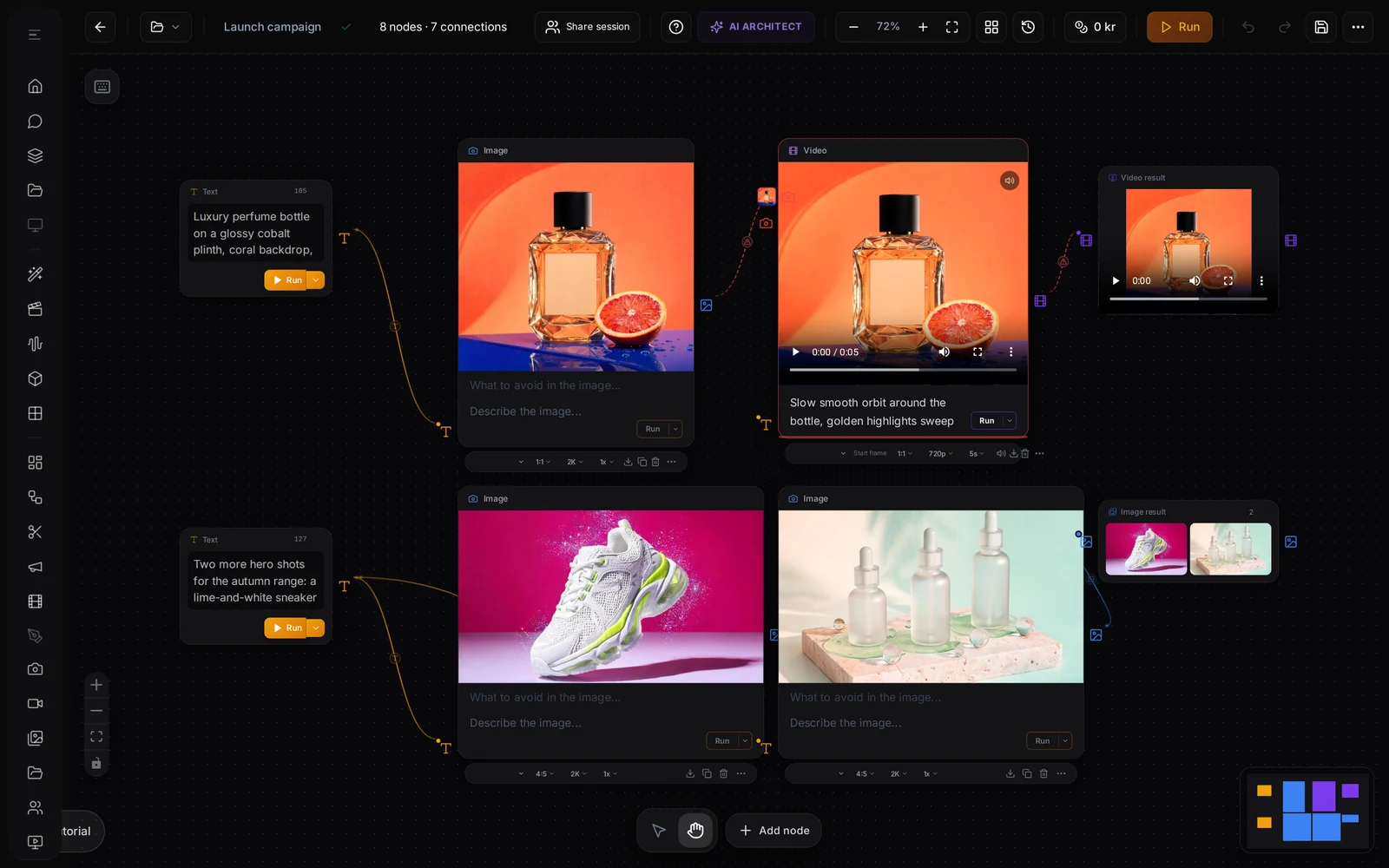
Task: Click Share session button
Action: point(588,27)
